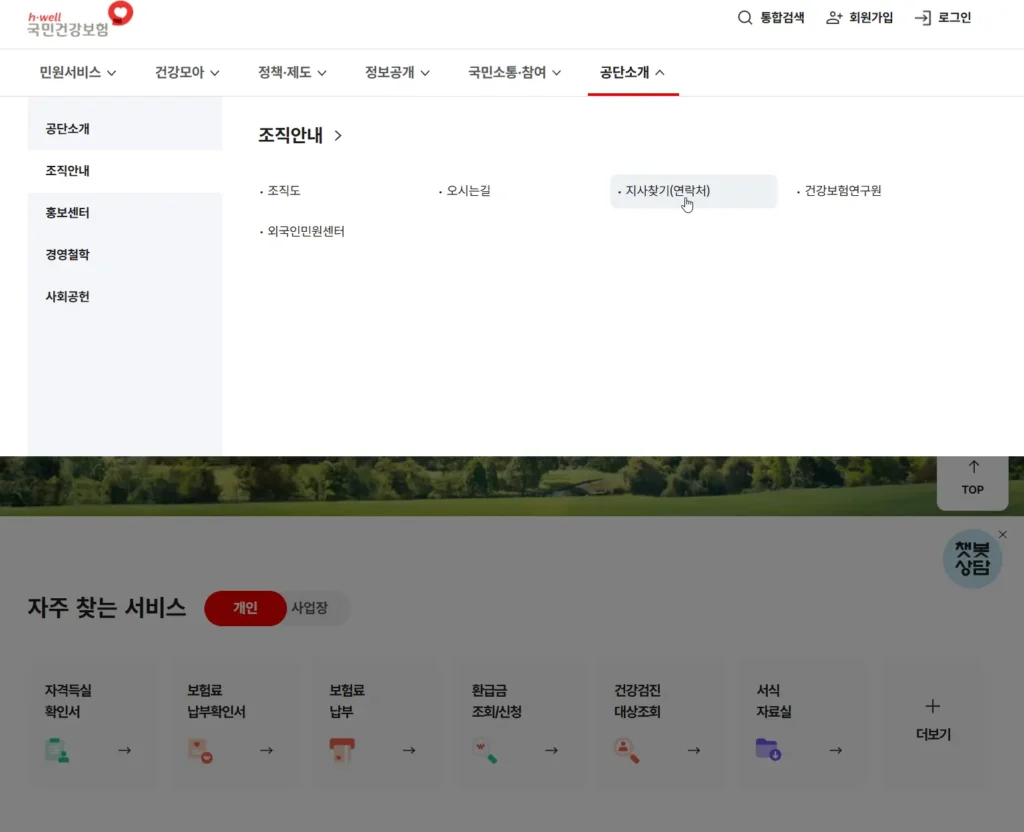Click the 더보기 plus button
Image resolution: width=1024 pixels, height=832 pixels.
point(933,720)
